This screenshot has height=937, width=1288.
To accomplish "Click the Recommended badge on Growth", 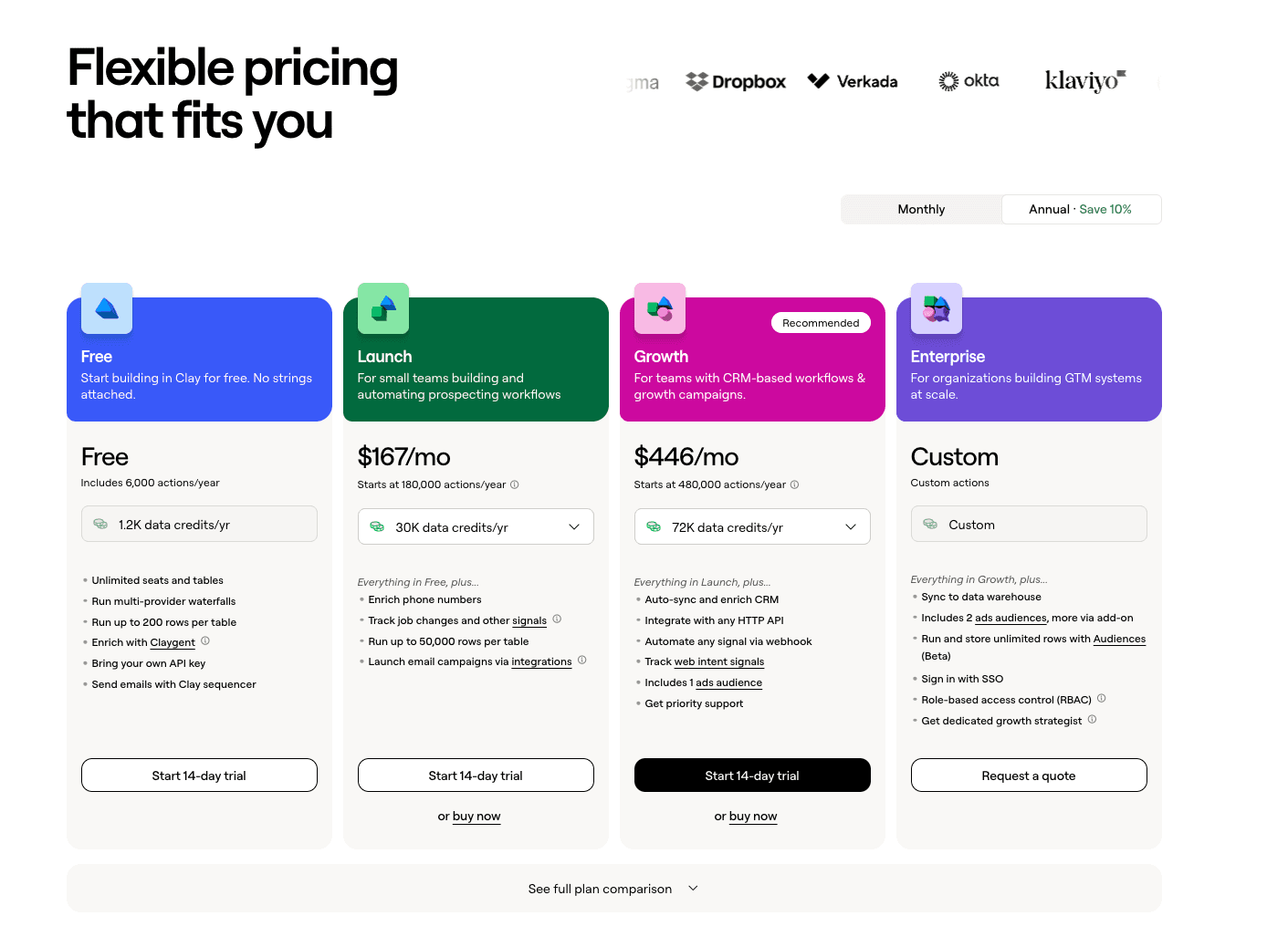I will click(x=821, y=323).
